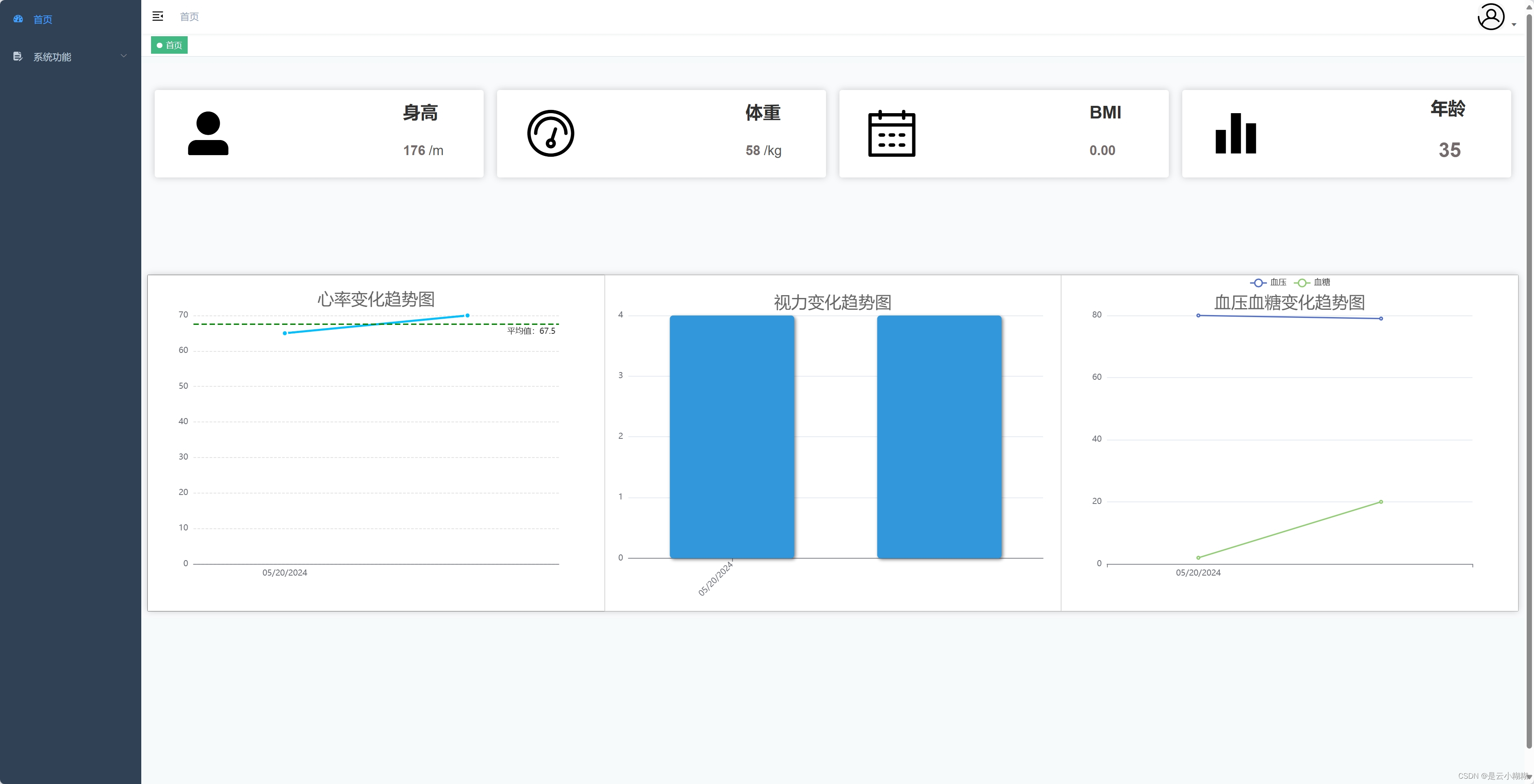Image resolution: width=1534 pixels, height=784 pixels.
Task: Switch to the green 首页 tab
Action: [x=170, y=45]
